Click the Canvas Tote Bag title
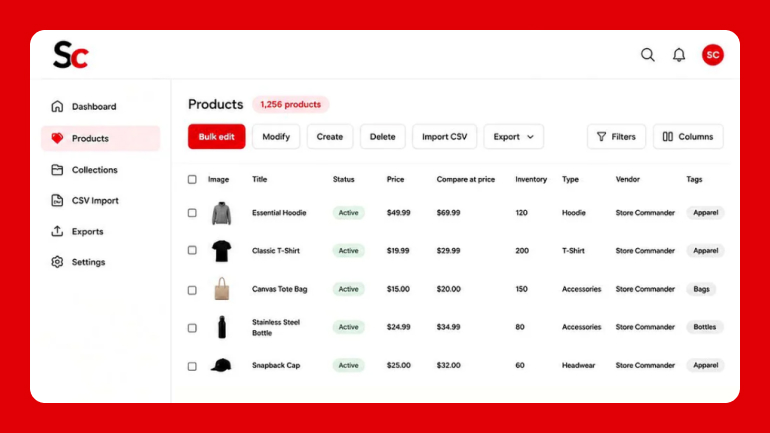 pos(279,289)
